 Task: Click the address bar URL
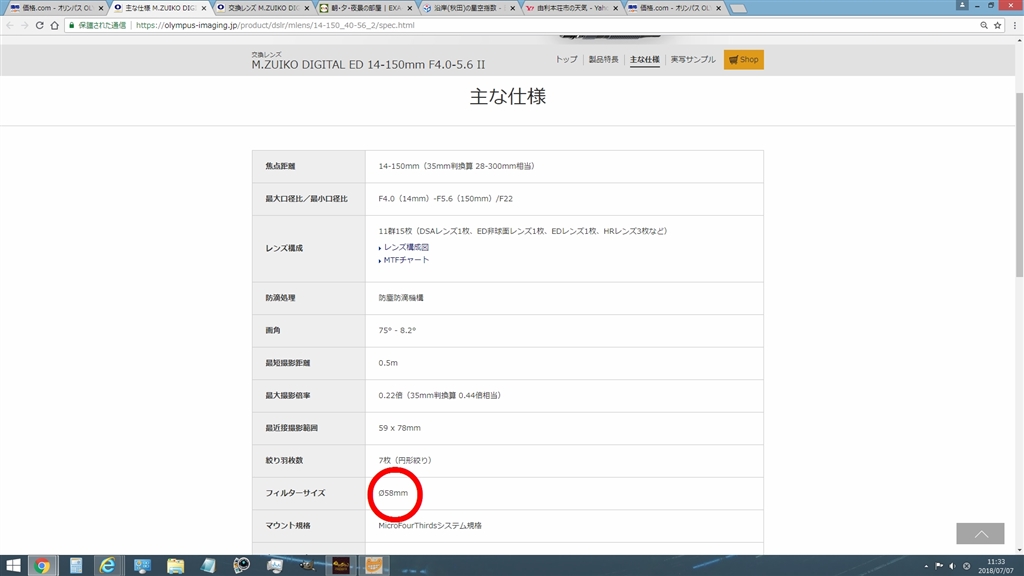pos(275,25)
